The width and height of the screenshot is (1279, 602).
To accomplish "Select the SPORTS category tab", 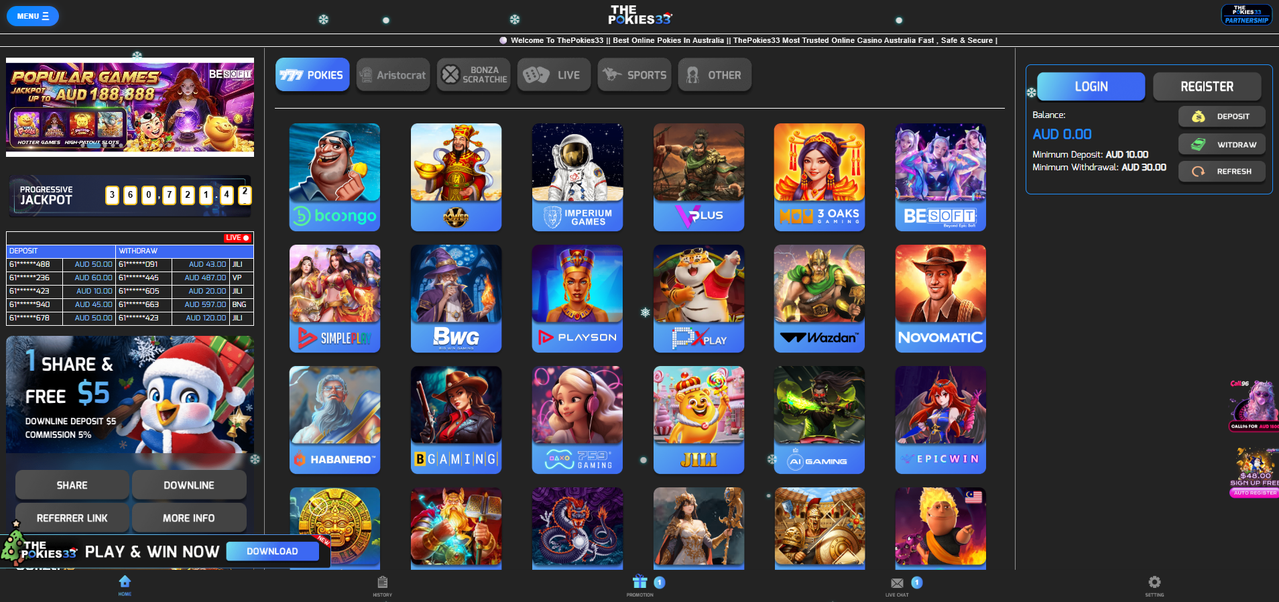I will 634,75.
